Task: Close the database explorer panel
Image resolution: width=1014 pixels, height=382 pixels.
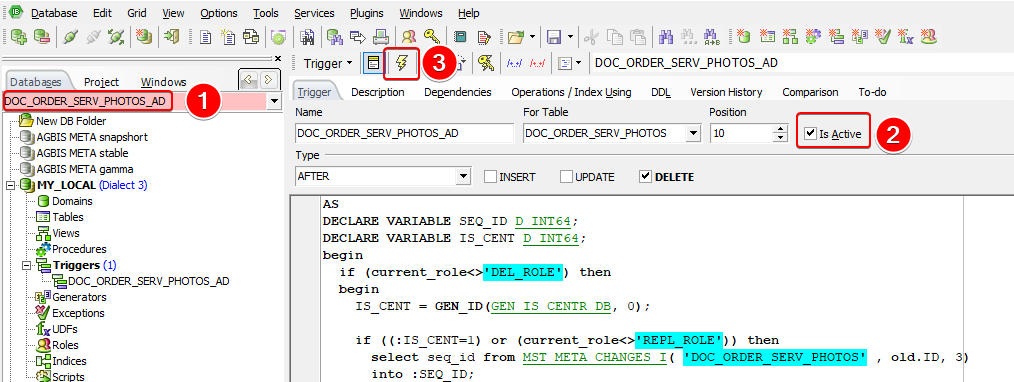Action: 278,59
